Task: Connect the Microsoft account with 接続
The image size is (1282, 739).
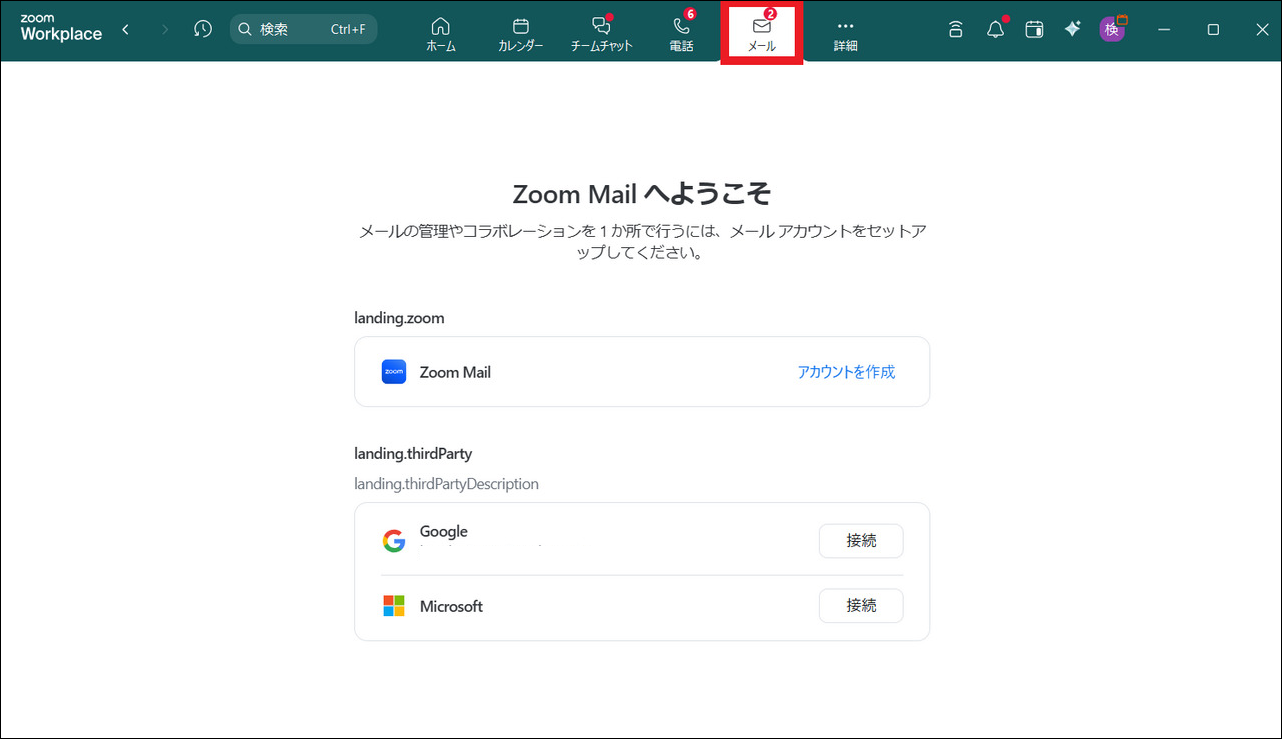Action: tap(861, 606)
